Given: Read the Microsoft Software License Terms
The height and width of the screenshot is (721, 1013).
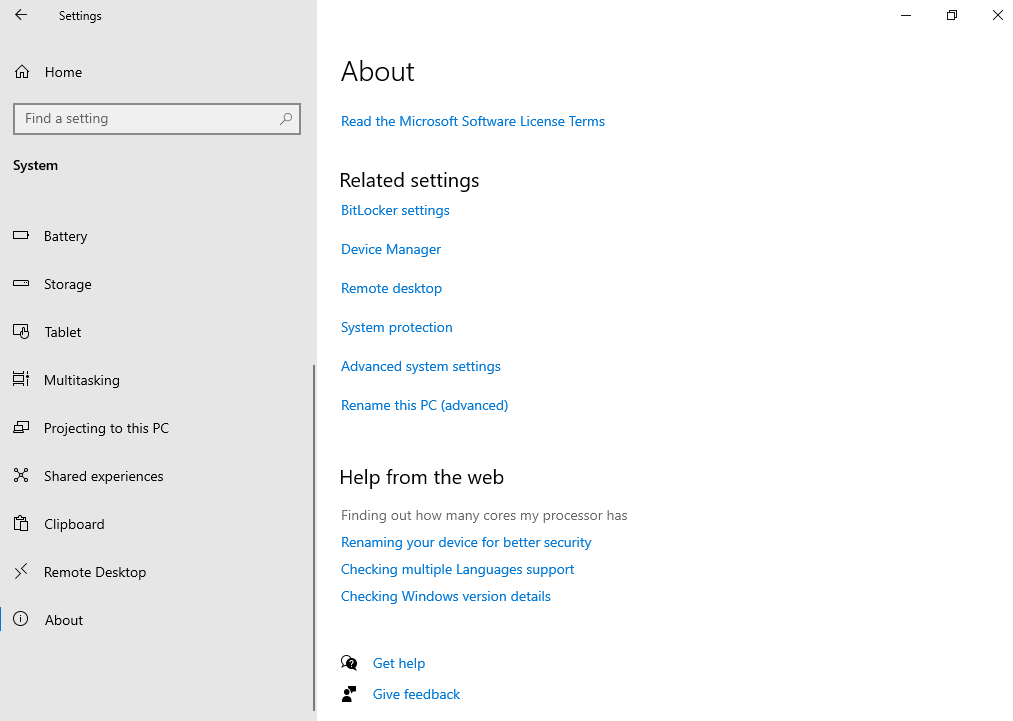Looking at the screenshot, I should (x=473, y=121).
